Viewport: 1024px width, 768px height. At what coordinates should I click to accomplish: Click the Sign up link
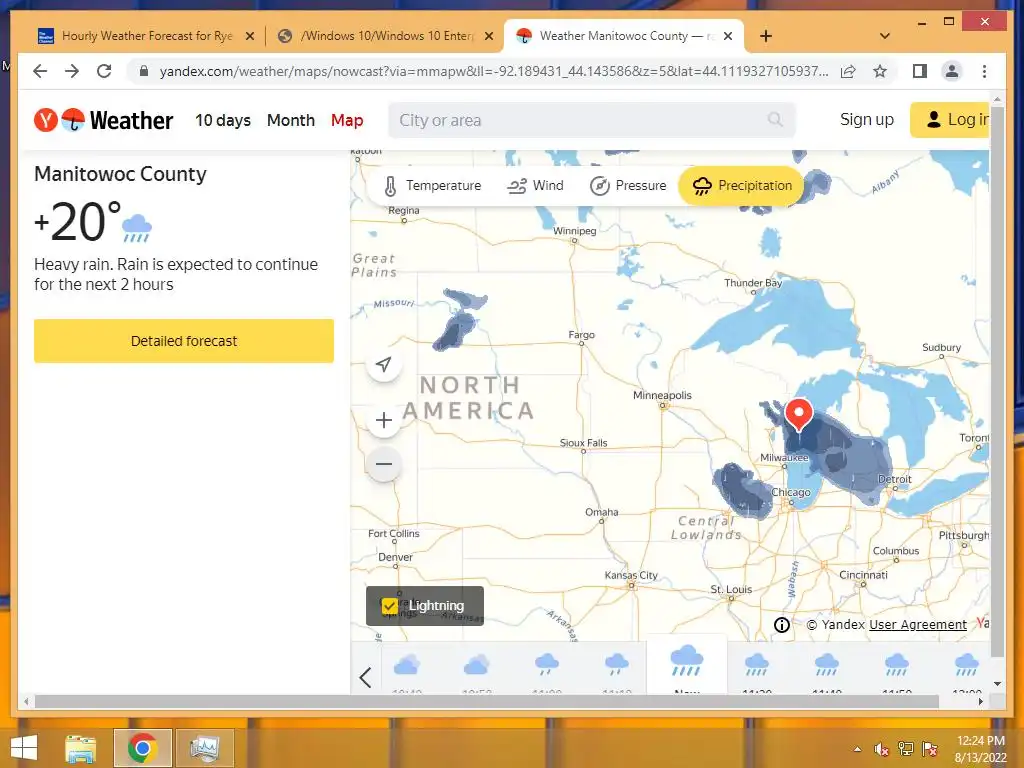click(x=867, y=120)
